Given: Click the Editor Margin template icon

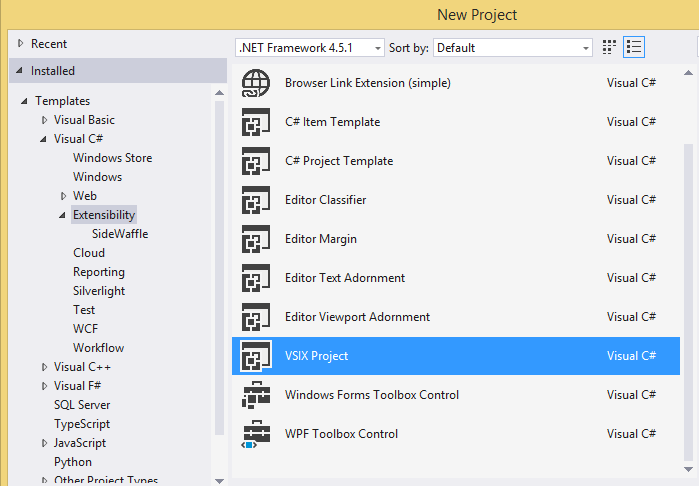Looking at the screenshot, I should pyautogui.click(x=257, y=239).
